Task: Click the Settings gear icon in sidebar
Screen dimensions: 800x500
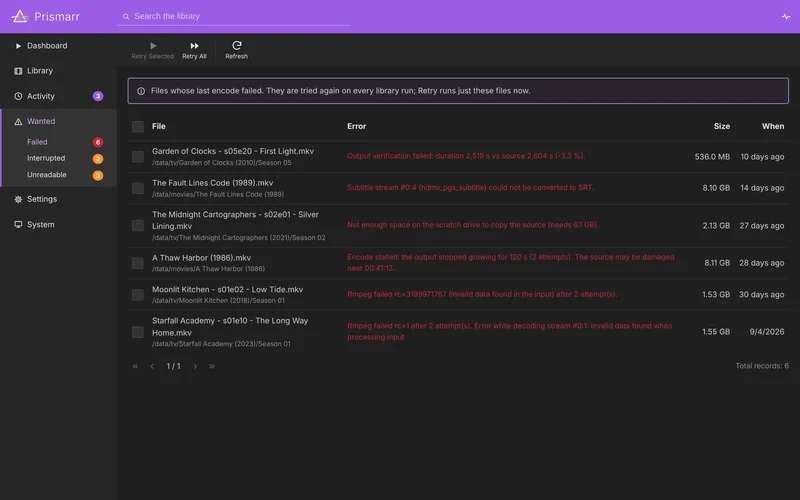Action: pos(18,199)
